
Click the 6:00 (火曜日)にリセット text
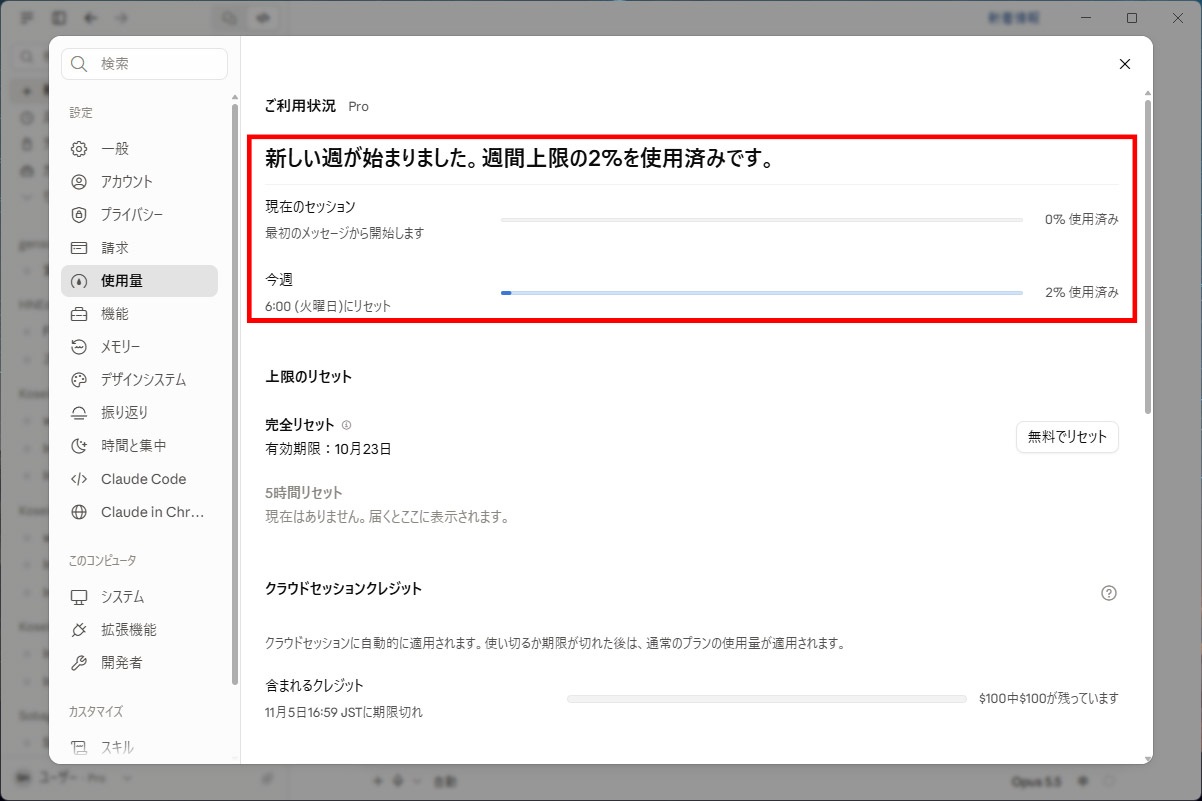(328, 306)
